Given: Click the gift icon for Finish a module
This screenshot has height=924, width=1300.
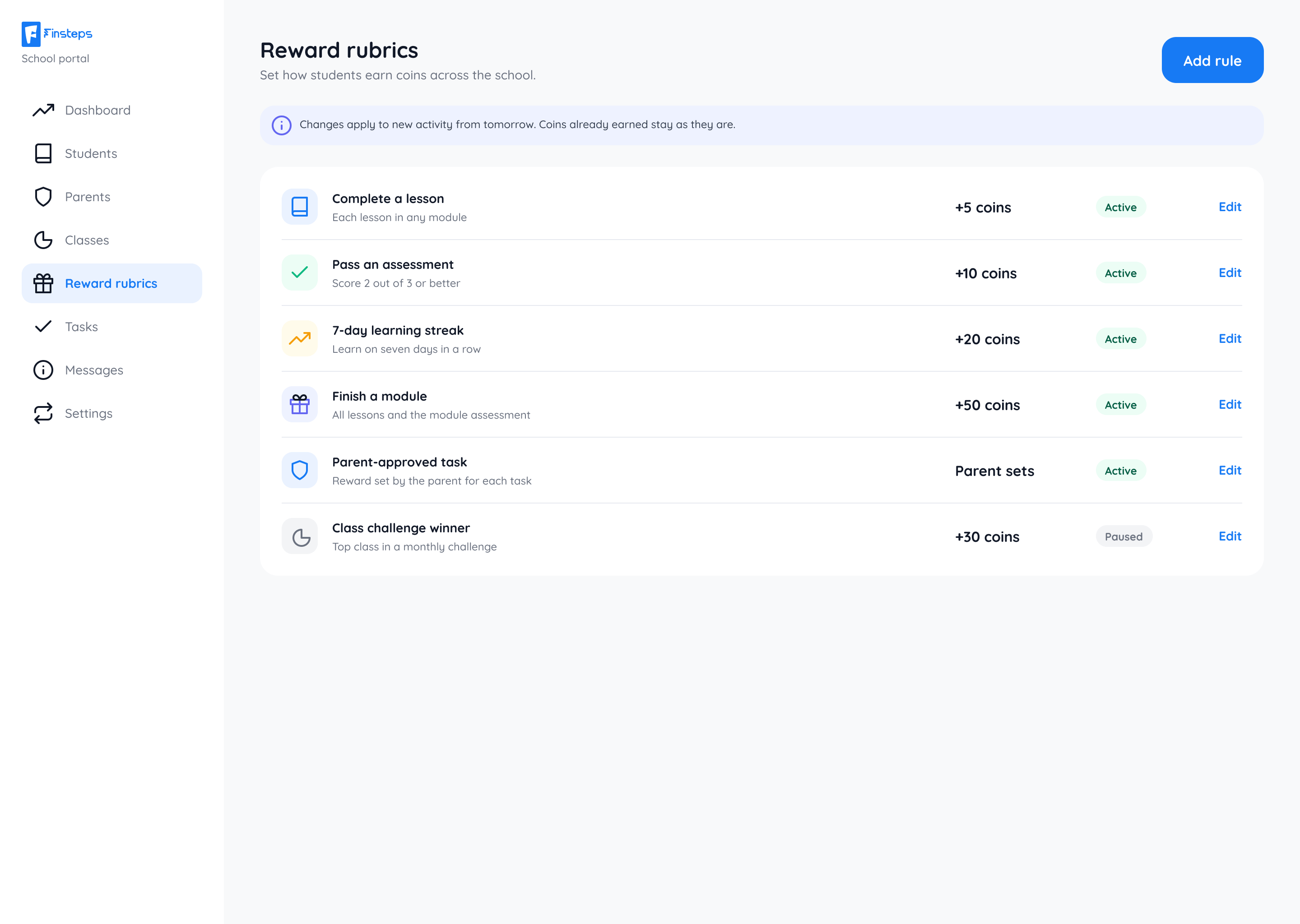Looking at the screenshot, I should 299,405.
